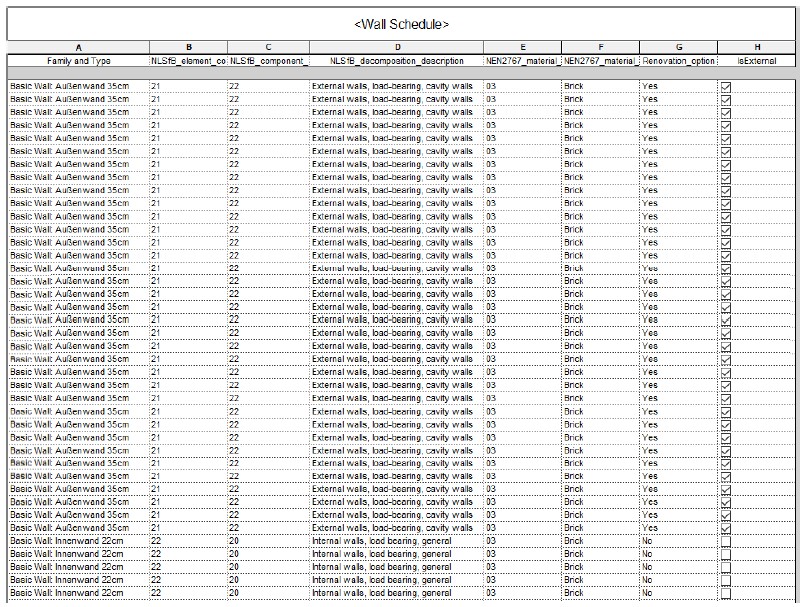This screenshot has height=607, width=801.
Task: Click the NEN2767_material header in column F
Action: tap(600, 61)
